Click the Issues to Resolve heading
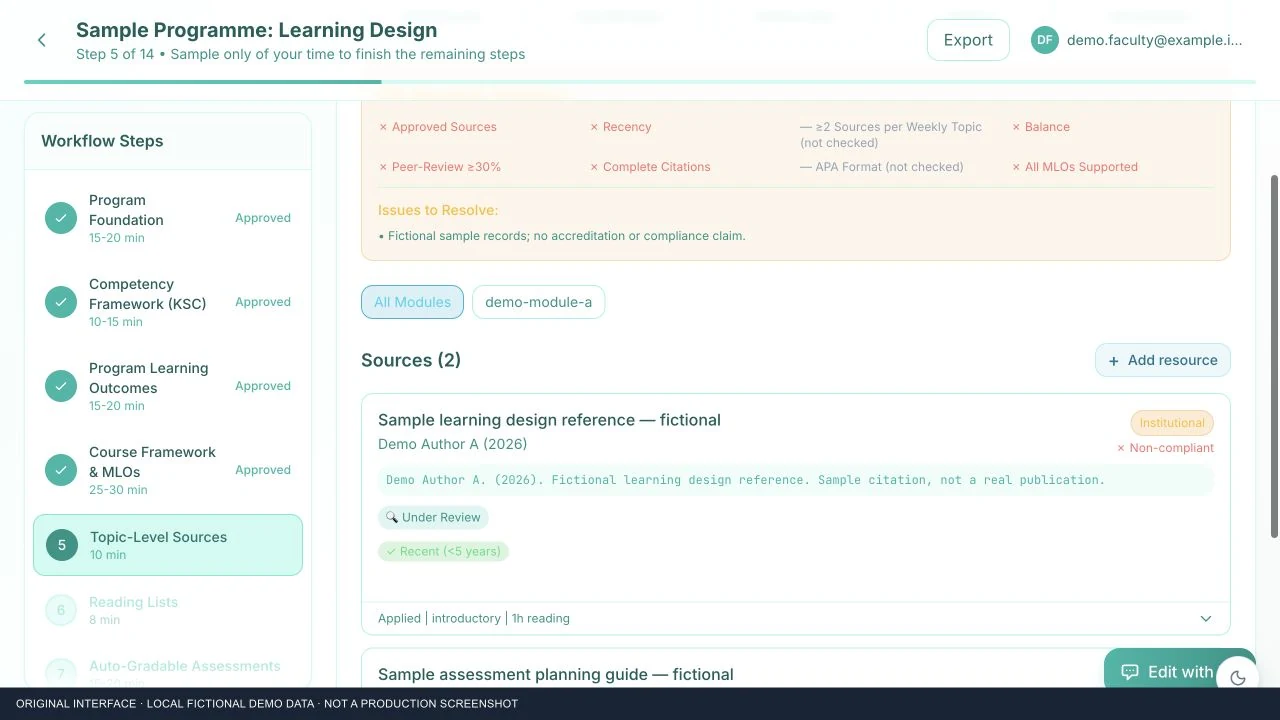 click(438, 210)
